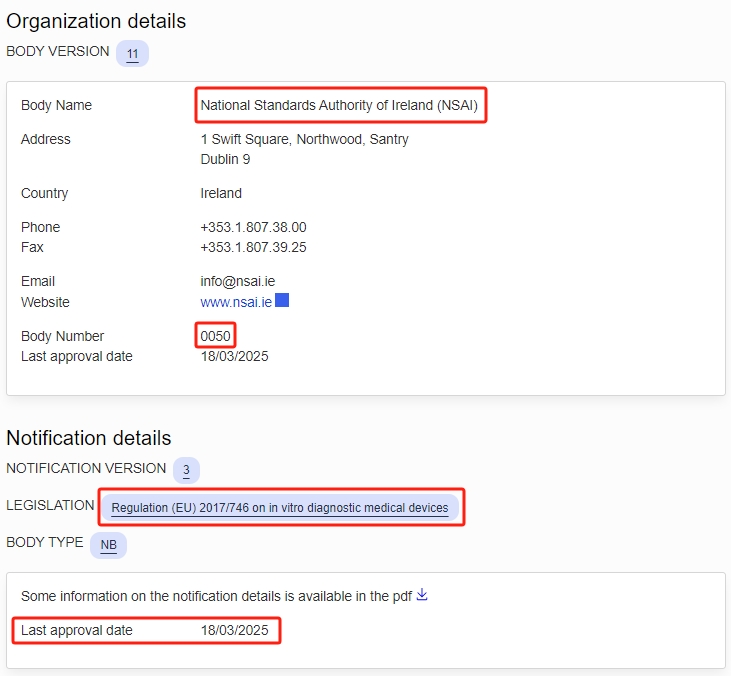This screenshot has height=676, width=731.
Task: Click the external link icon beside www.nsai.ie
Action: tap(282, 300)
